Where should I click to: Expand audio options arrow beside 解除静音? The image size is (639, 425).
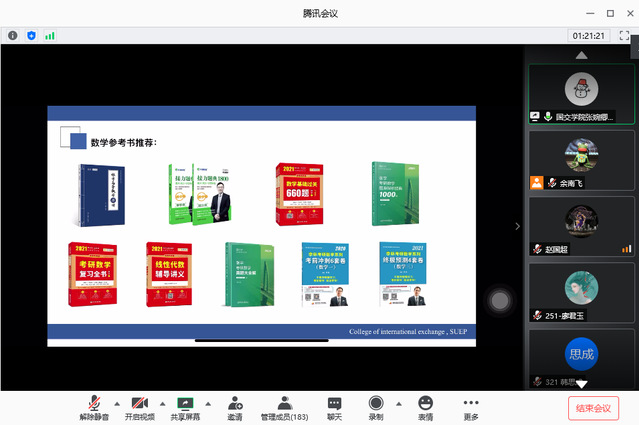(x=117, y=403)
